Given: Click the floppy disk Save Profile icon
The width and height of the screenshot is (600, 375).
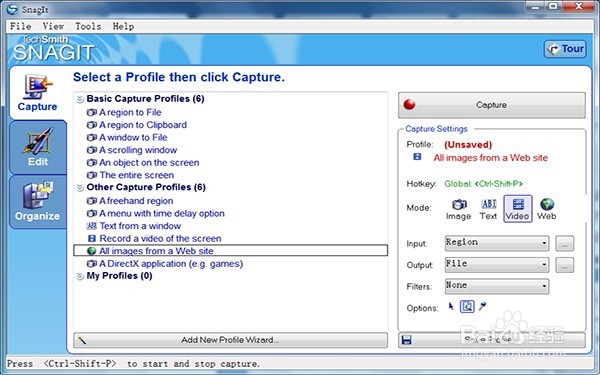Looking at the screenshot, I should 407,340.
